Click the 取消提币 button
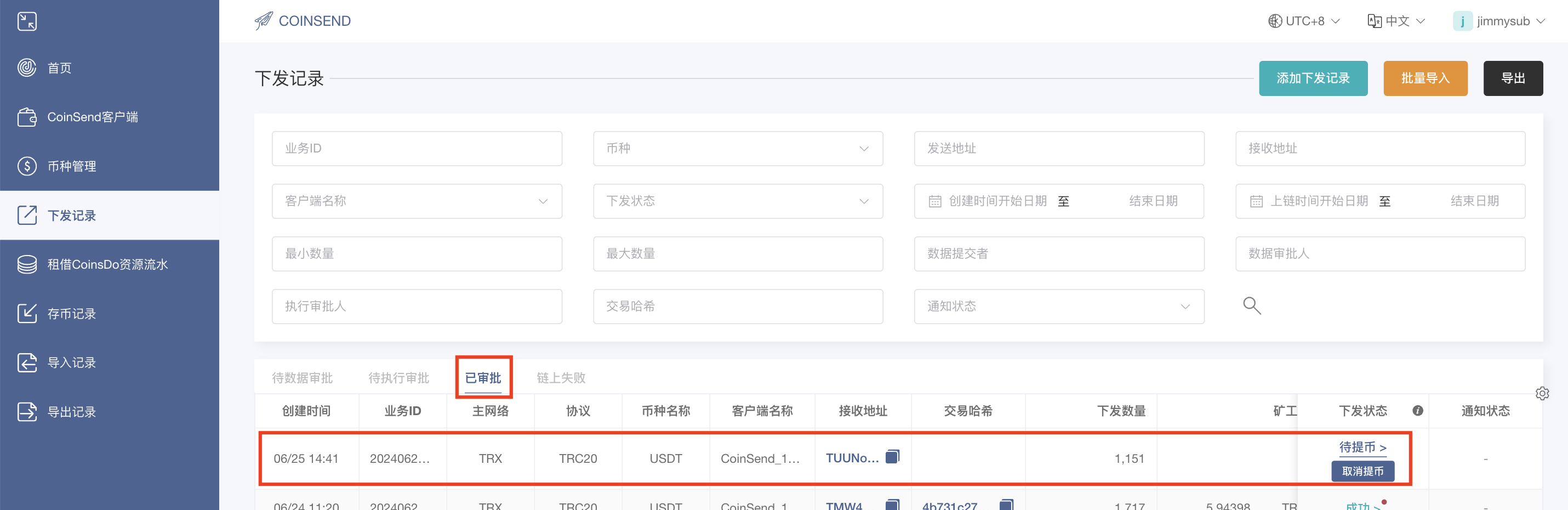The image size is (1568, 510). click(x=1362, y=471)
